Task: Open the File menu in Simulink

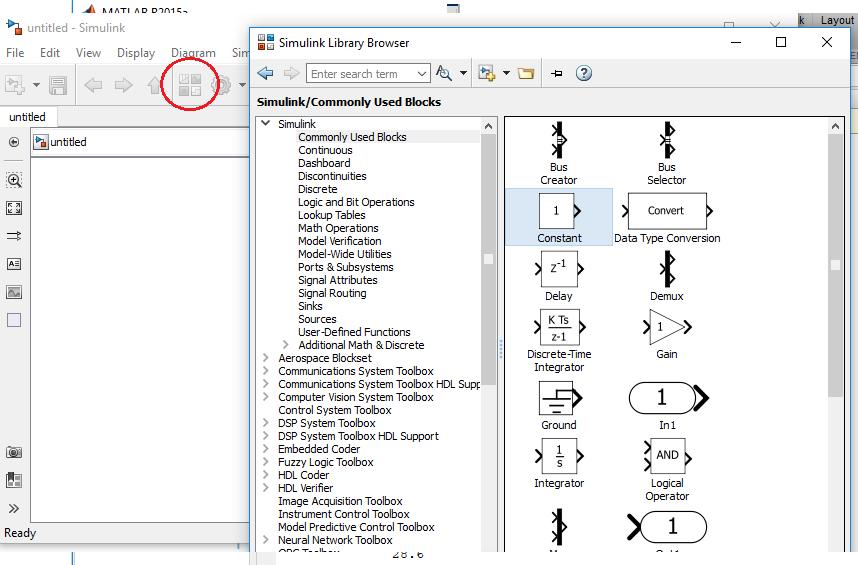Action: click(15, 53)
